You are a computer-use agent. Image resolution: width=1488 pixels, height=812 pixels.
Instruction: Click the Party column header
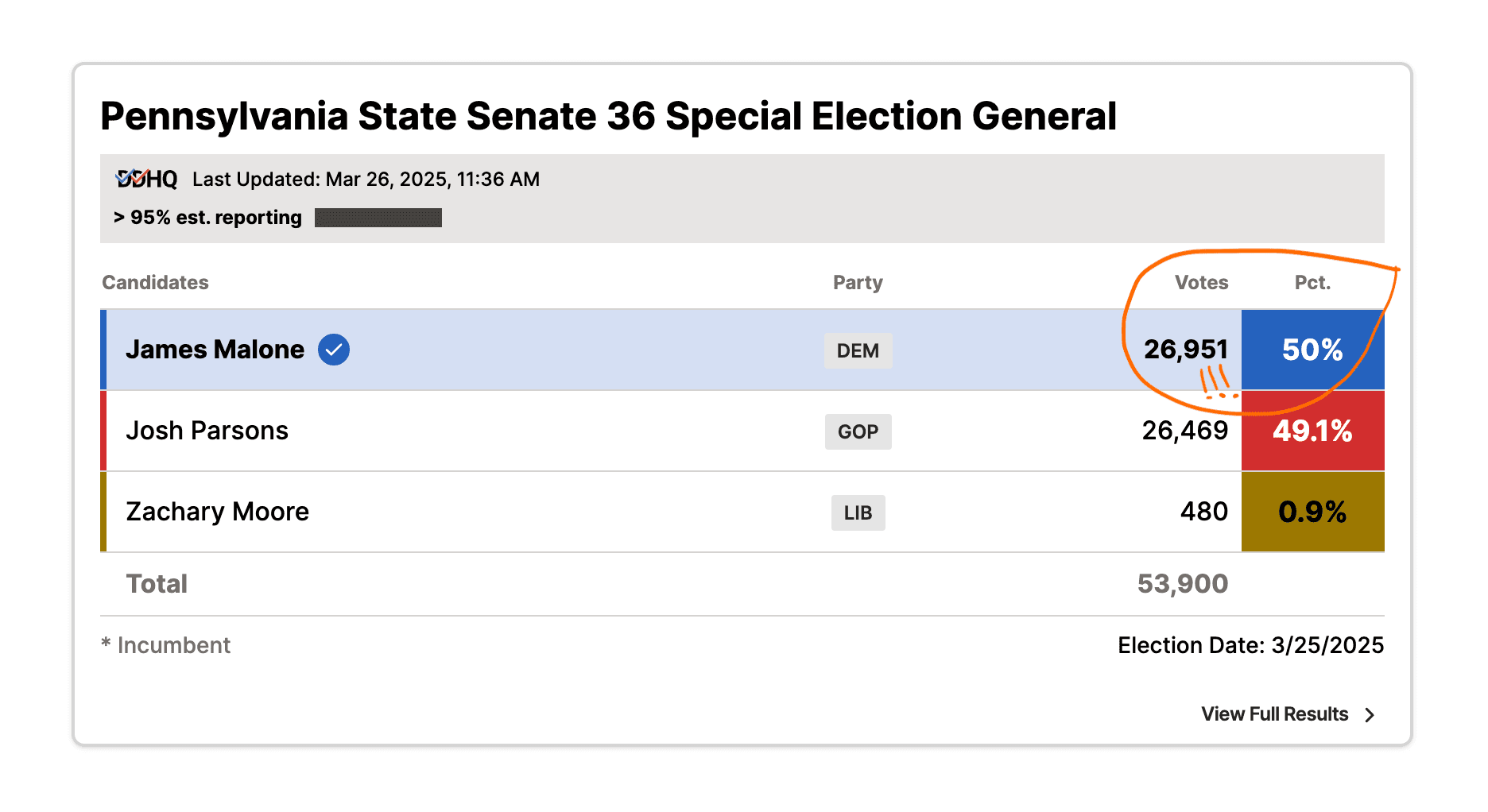857,283
